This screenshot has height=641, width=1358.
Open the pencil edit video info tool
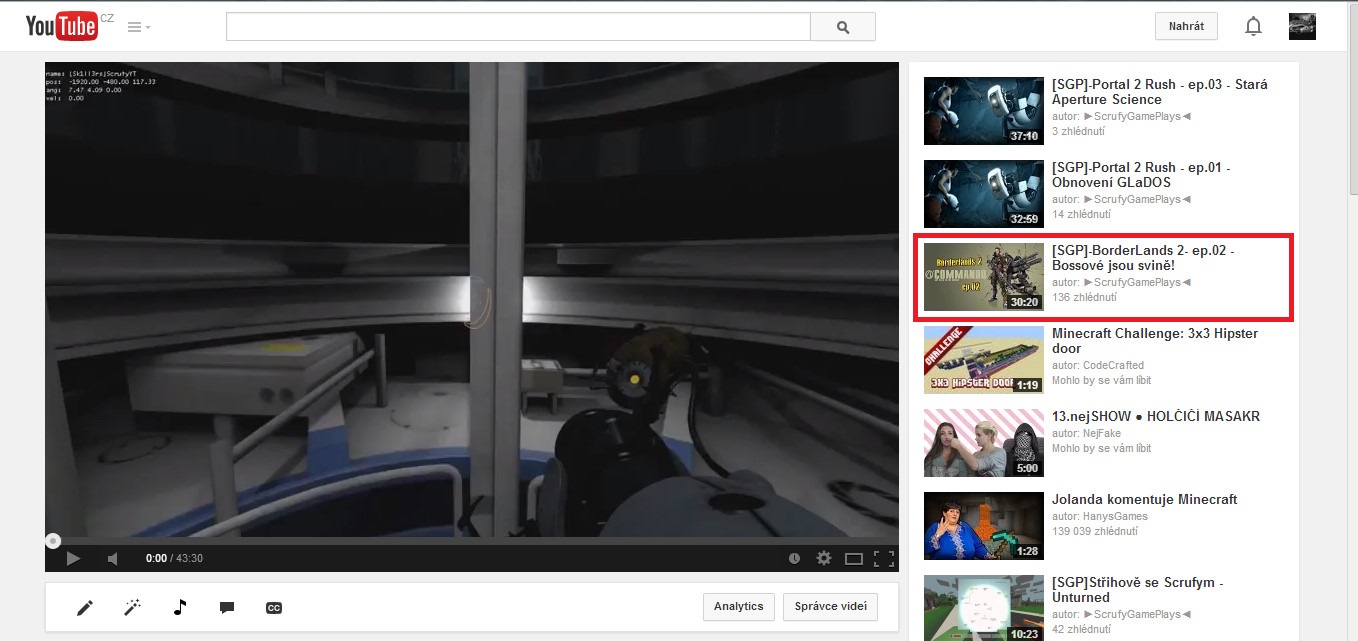[85, 607]
